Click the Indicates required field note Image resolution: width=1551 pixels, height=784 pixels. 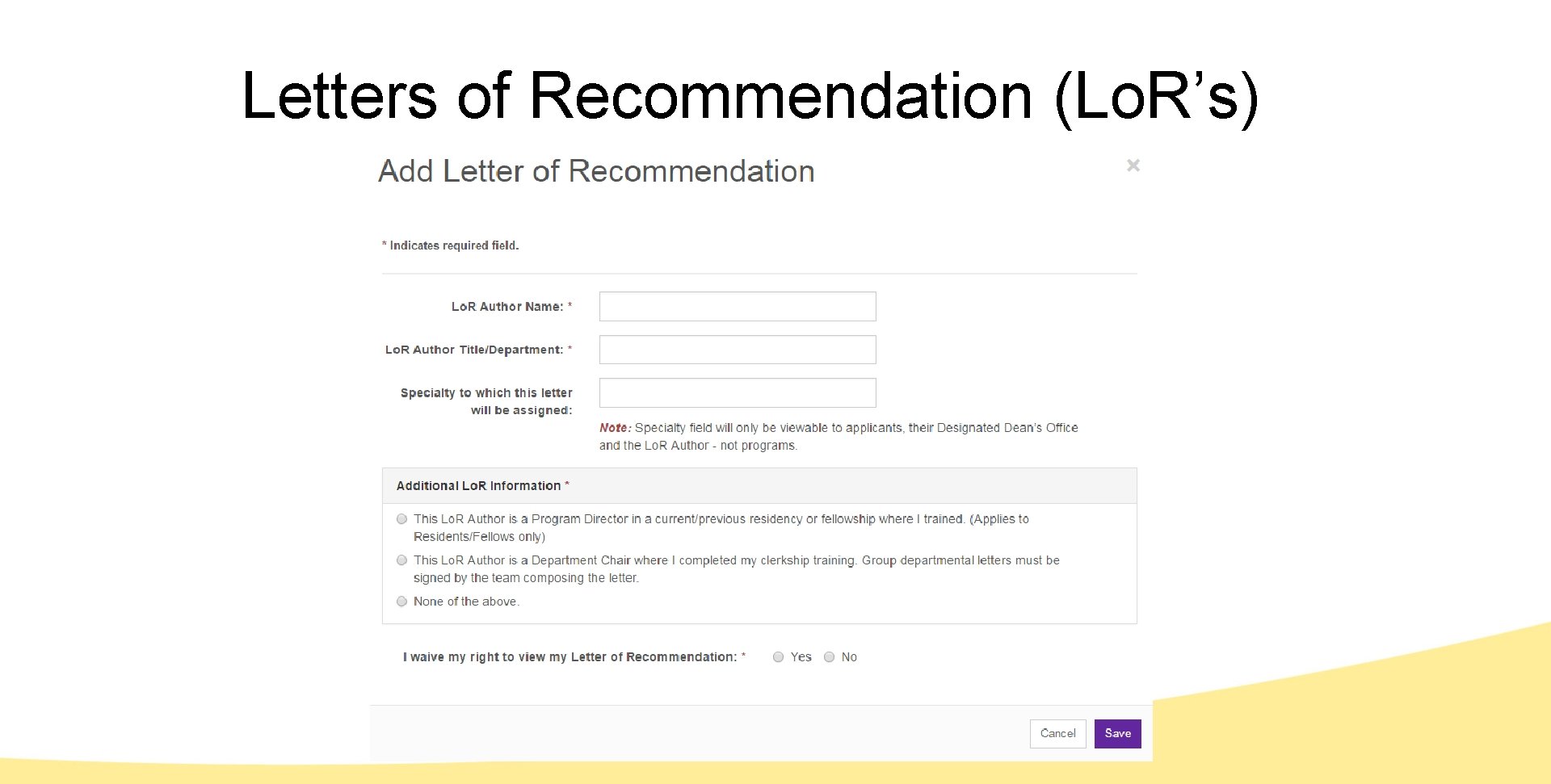pos(449,245)
